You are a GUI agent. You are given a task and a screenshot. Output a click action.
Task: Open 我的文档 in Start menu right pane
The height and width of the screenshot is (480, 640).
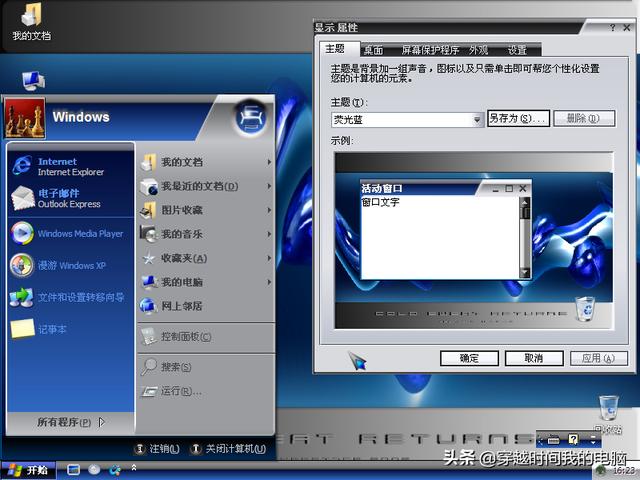206,162
